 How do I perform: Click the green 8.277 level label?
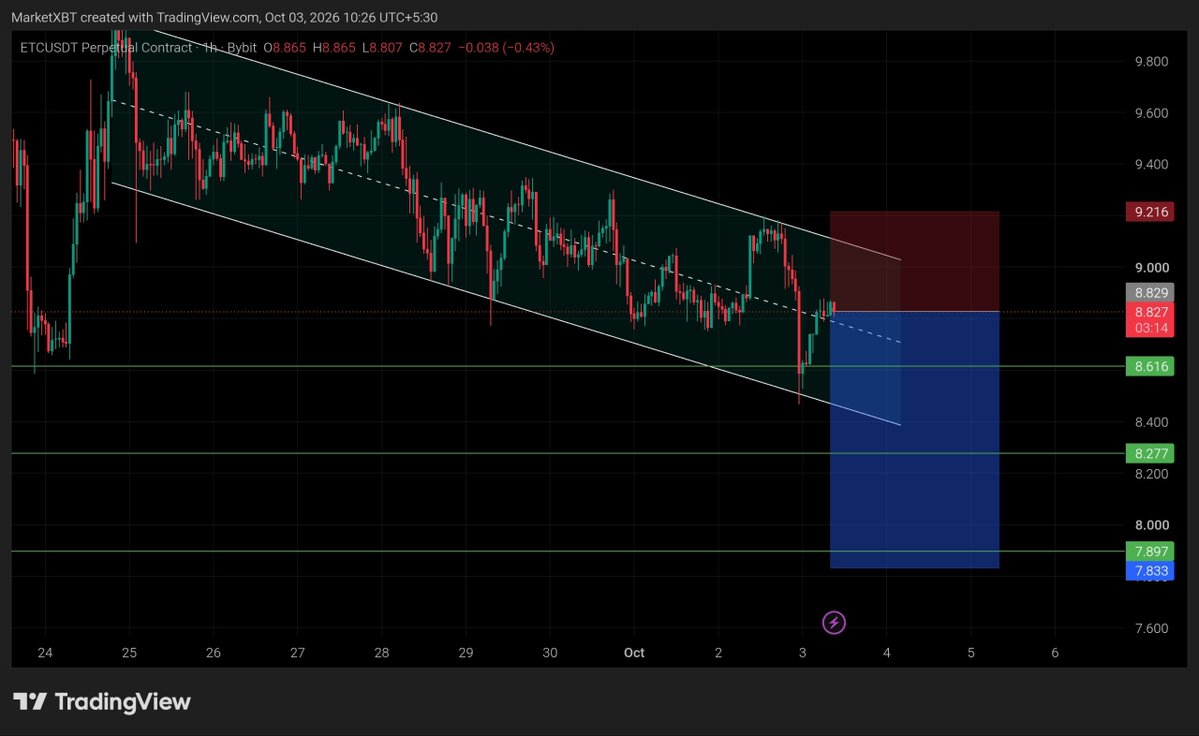[x=1150, y=453]
